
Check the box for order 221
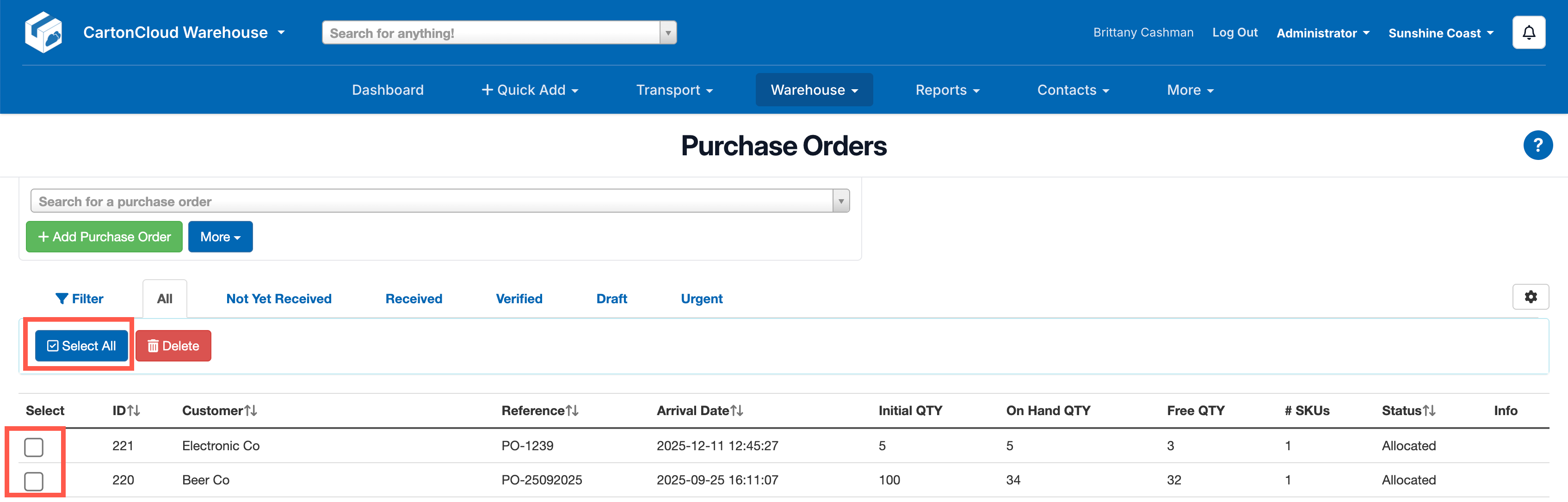pos(34,447)
